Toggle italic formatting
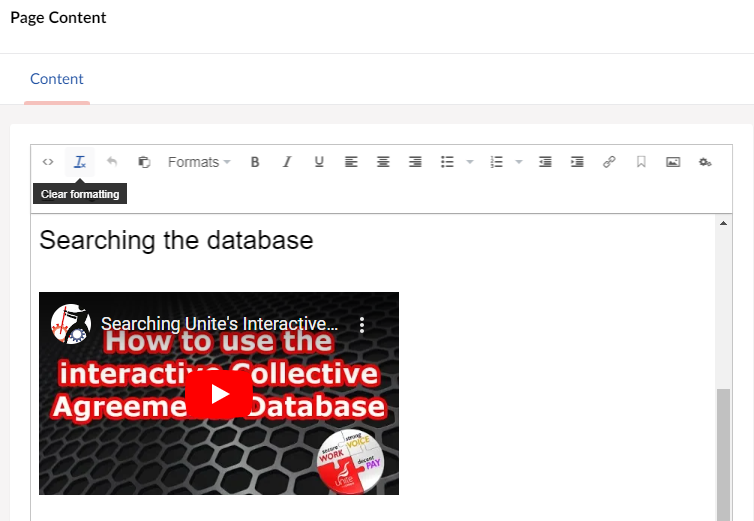Screen dimensions: 754x521 click(287, 162)
